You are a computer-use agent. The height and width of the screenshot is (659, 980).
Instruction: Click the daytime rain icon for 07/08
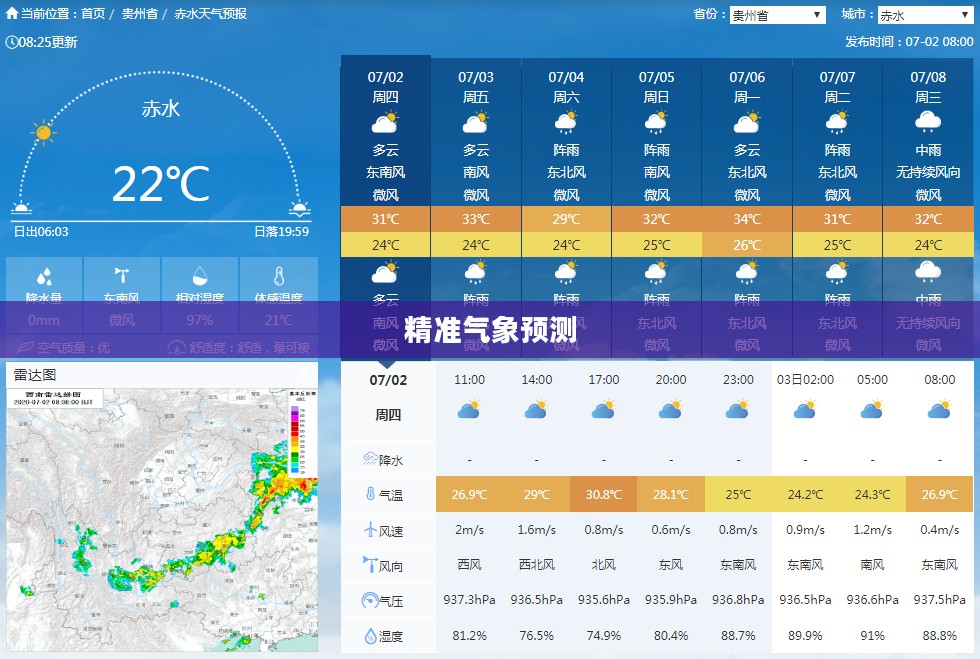tap(928, 122)
